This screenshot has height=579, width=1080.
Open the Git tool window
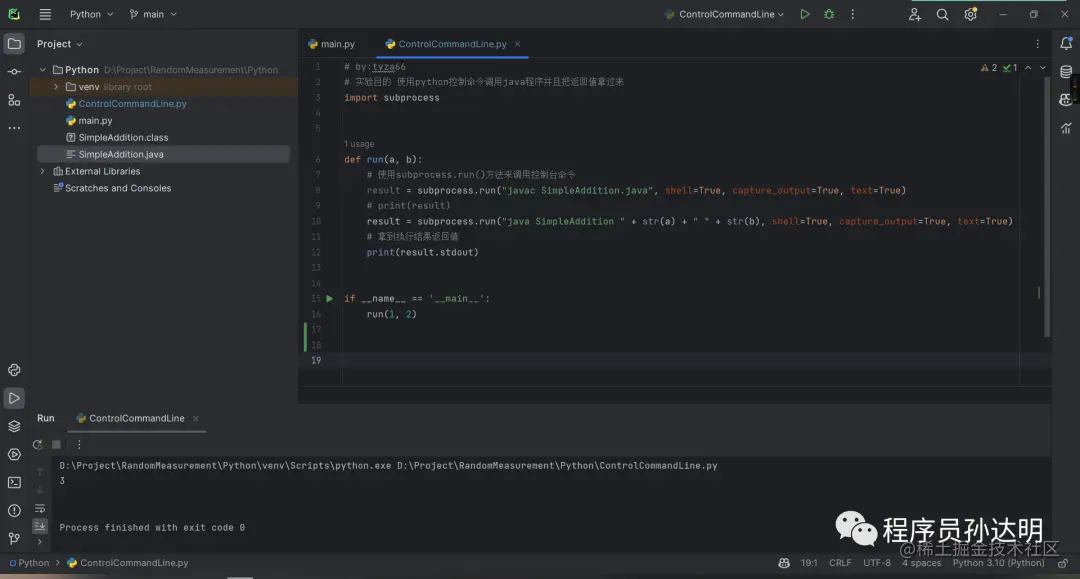click(x=14, y=538)
